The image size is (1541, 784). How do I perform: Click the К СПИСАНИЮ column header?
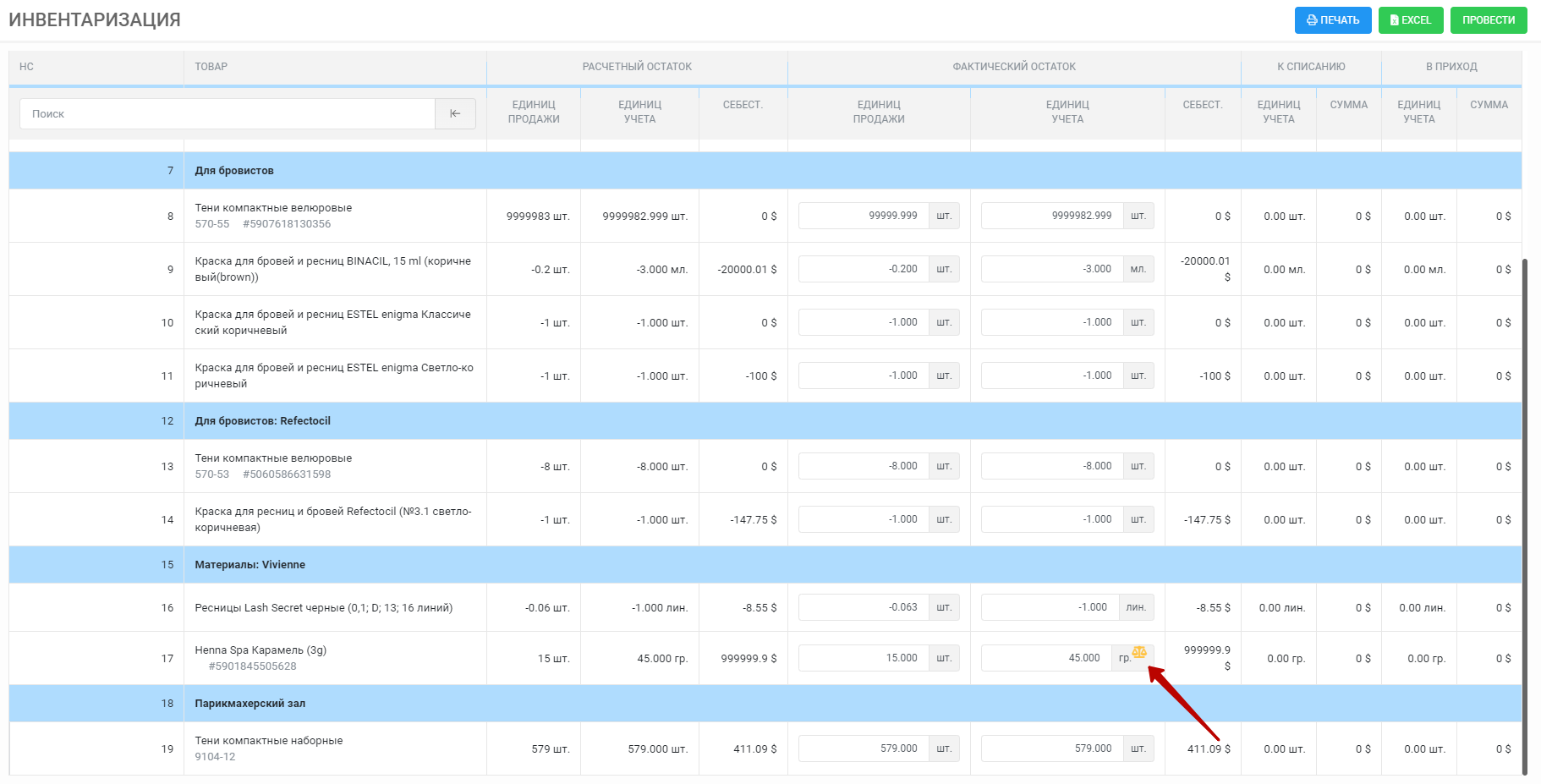coord(1311,67)
